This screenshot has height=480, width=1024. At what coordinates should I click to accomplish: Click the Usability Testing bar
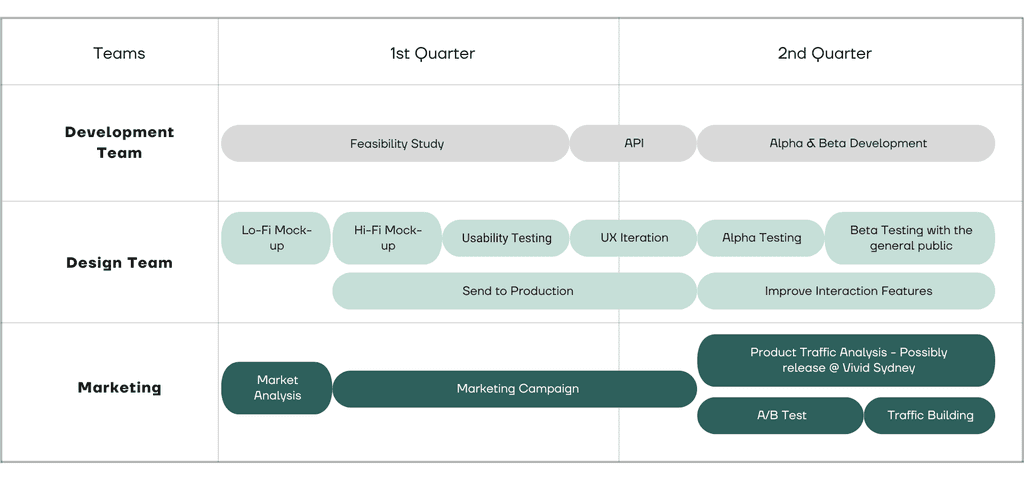point(506,238)
